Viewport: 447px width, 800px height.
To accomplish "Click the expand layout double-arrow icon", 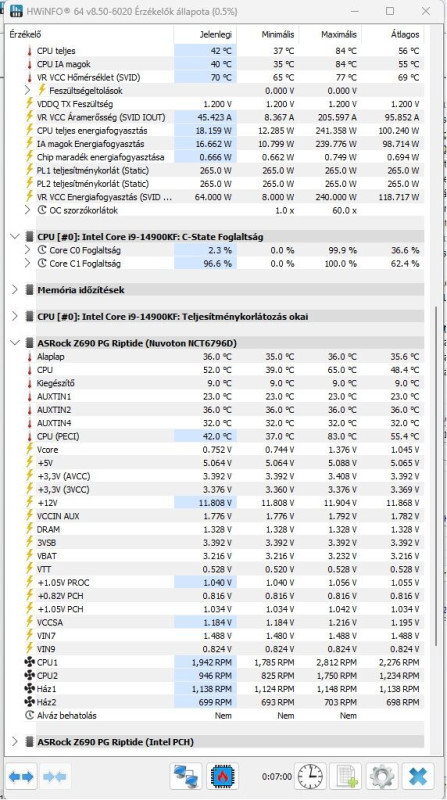I will (22, 777).
